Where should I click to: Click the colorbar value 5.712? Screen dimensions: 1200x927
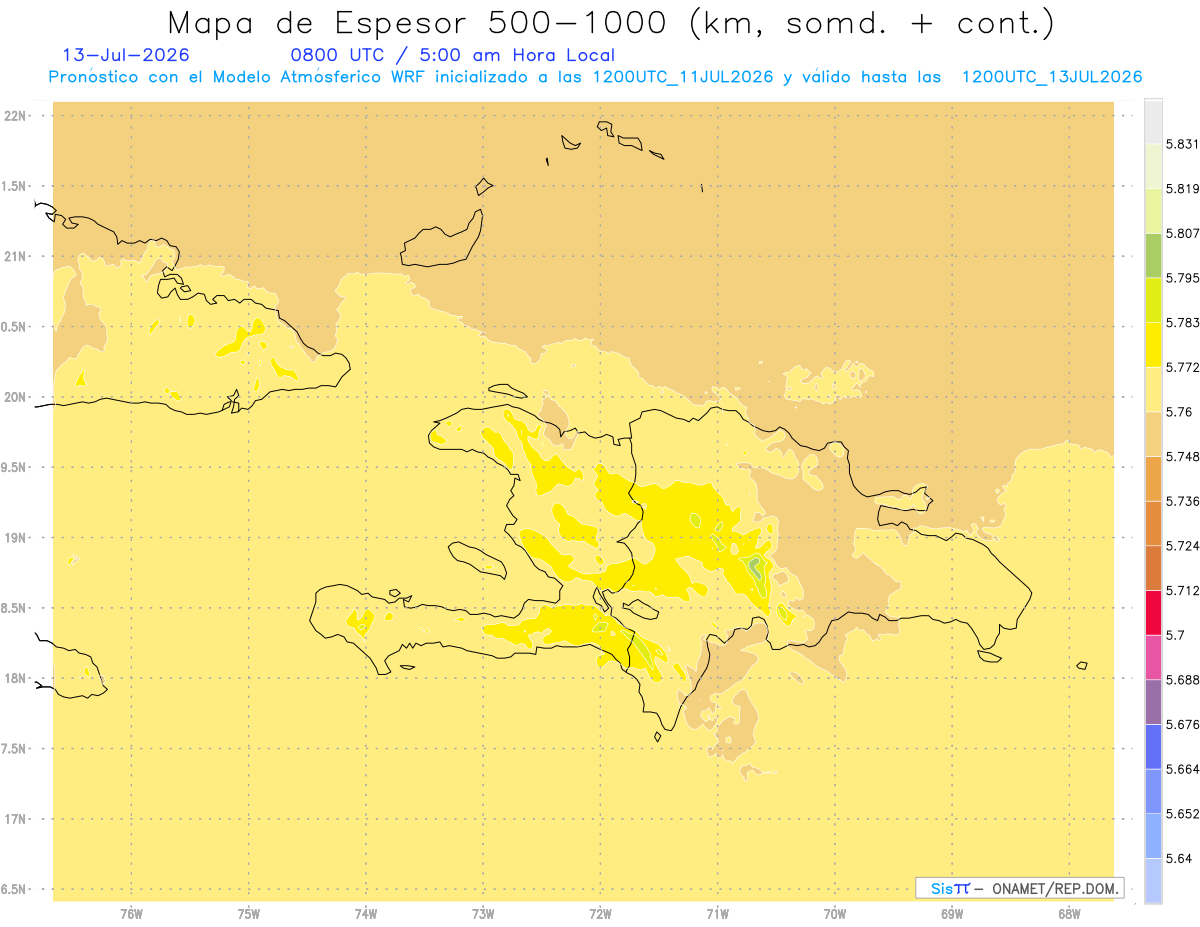coord(1183,590)
